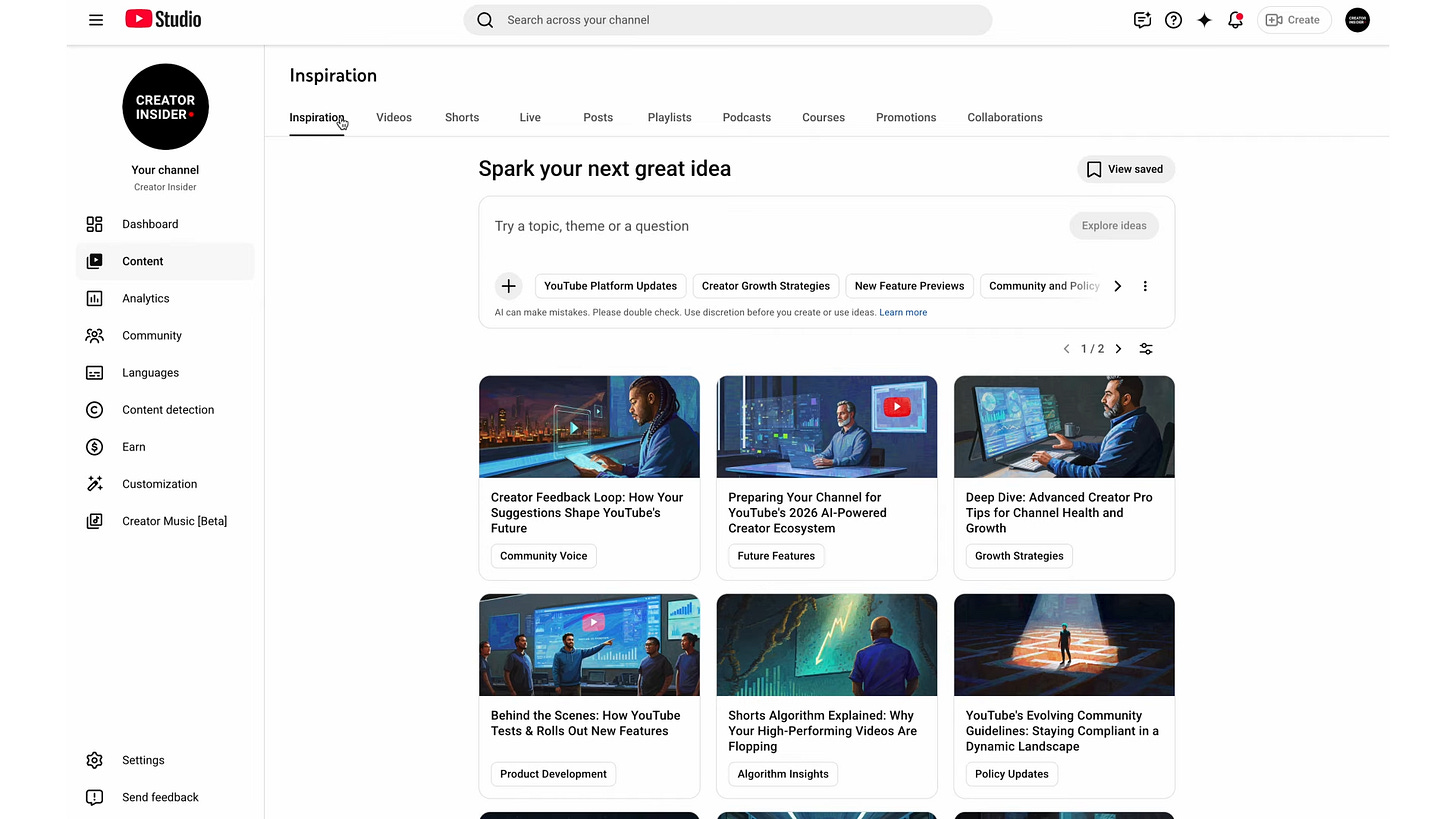Switch to the Podcasts tab

pos(747,117)
